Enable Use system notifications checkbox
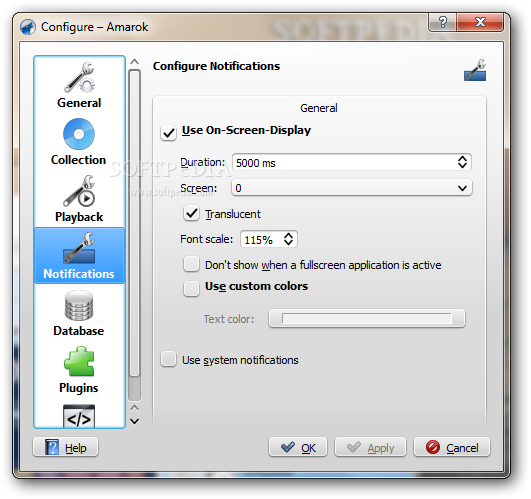Screen dimensions: 531x499 click(x=168, y=359)
